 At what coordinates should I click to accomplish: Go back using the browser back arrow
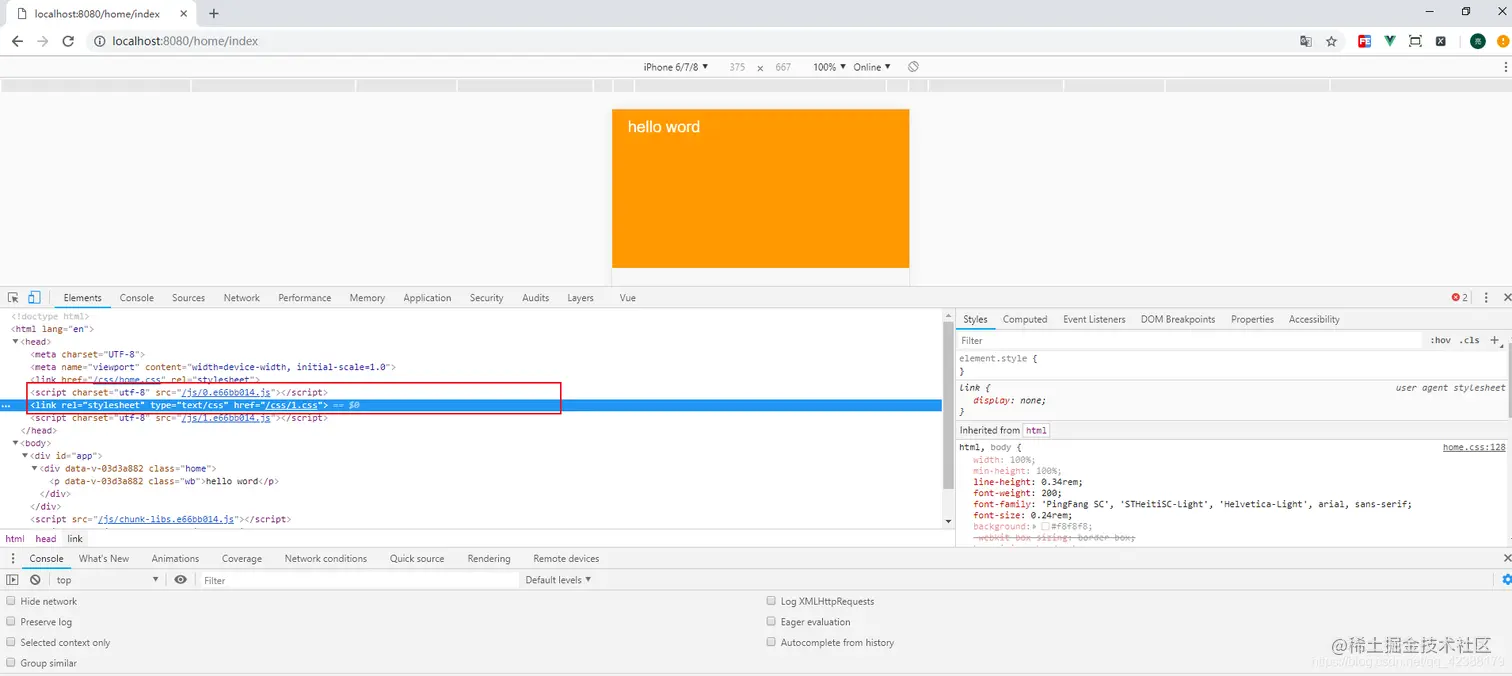[17, 41]
